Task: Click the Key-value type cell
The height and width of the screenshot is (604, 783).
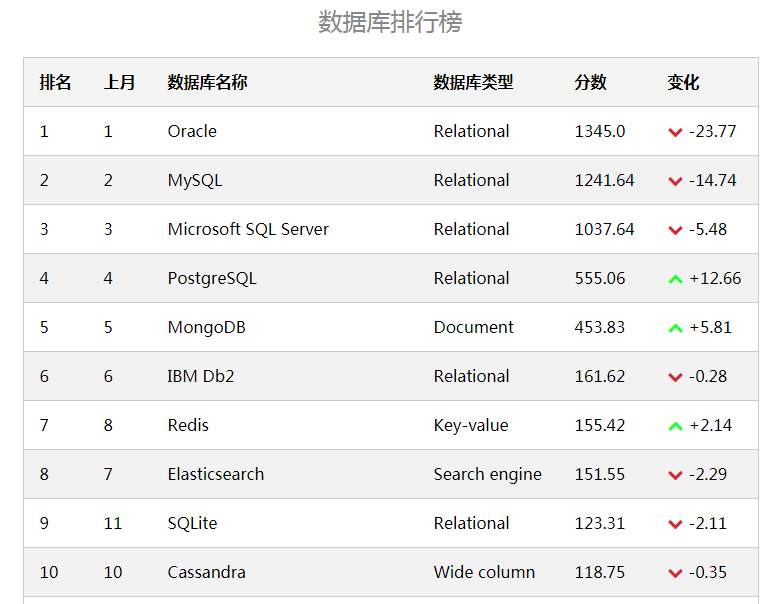Action: coord(471,425)
